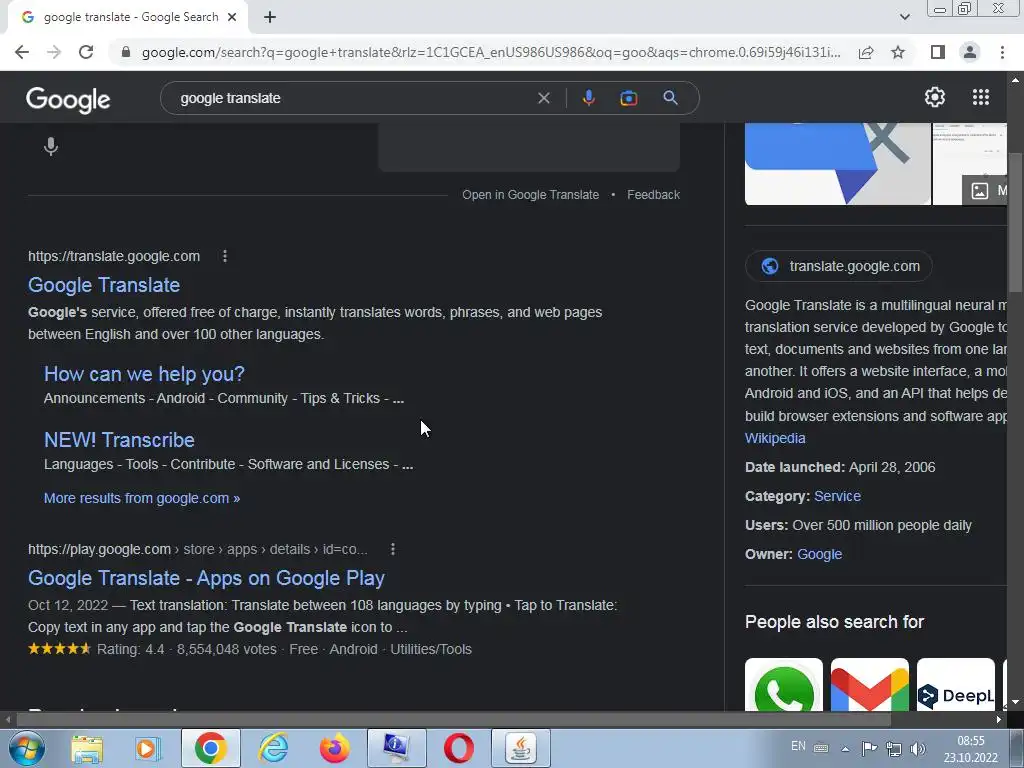This screenshot has width=1024, height=768.
Task: Click the translate.google.com chip in knowledge panel
Action: [839, 266]
